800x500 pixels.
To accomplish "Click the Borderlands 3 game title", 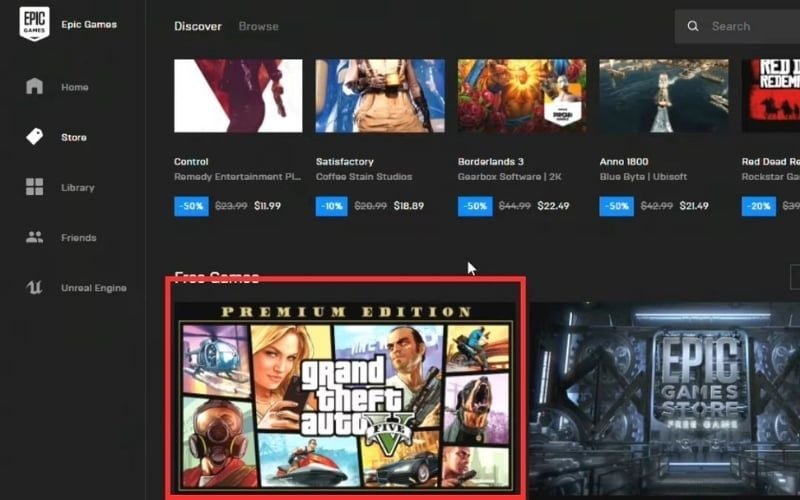I will coord(490,161).
